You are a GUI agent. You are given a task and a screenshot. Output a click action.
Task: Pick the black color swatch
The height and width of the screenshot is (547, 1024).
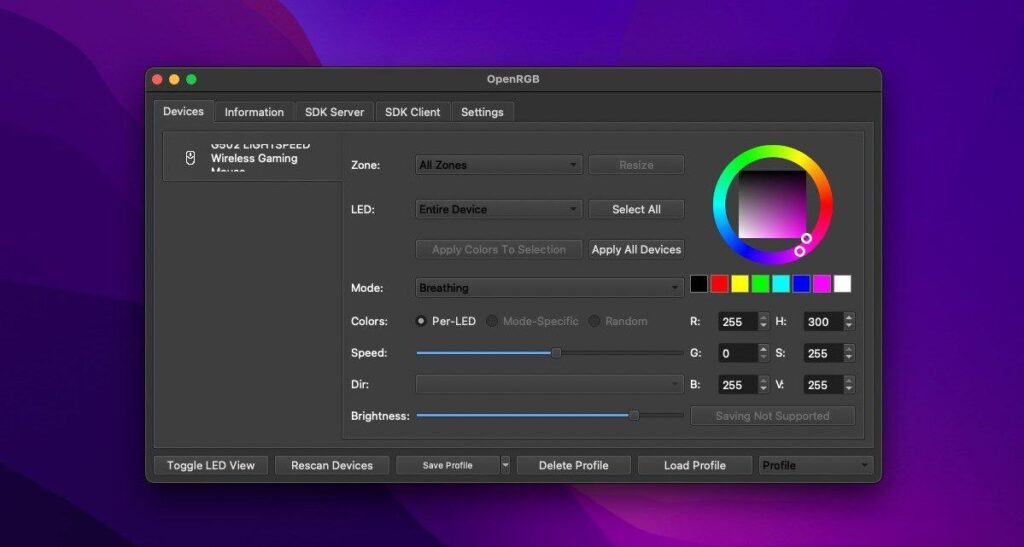click(699, 284)
